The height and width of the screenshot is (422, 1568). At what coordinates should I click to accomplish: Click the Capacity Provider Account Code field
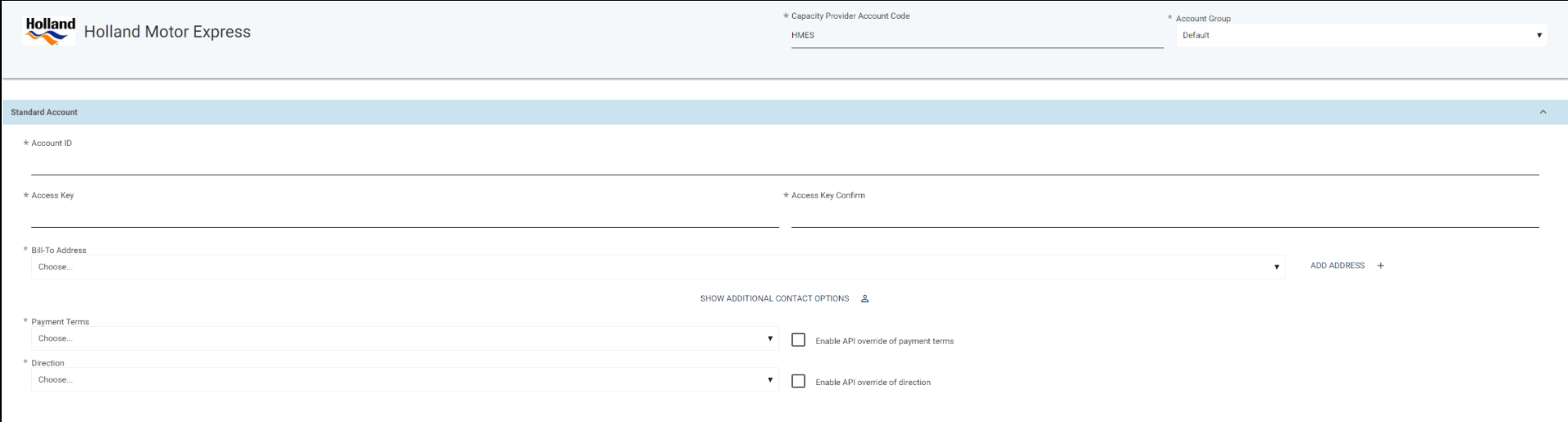(x=977, y=36)
